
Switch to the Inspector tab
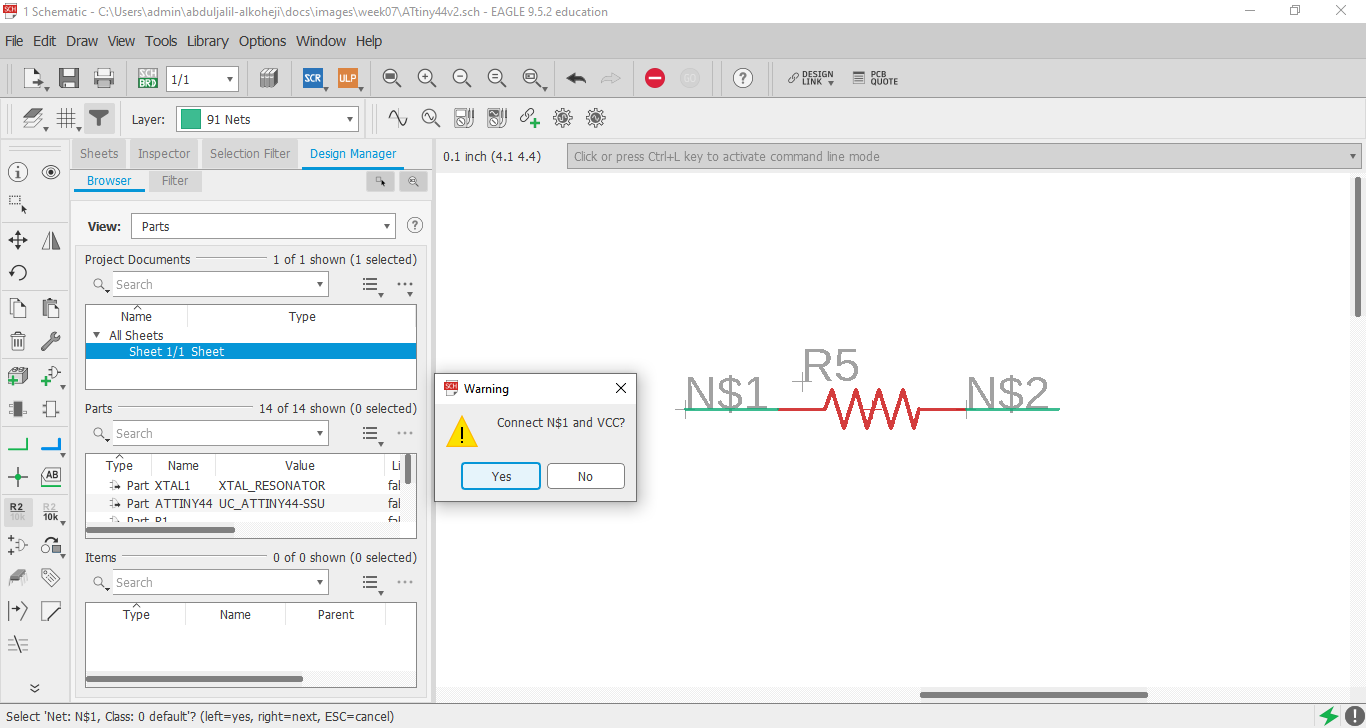tap(164, 154)
